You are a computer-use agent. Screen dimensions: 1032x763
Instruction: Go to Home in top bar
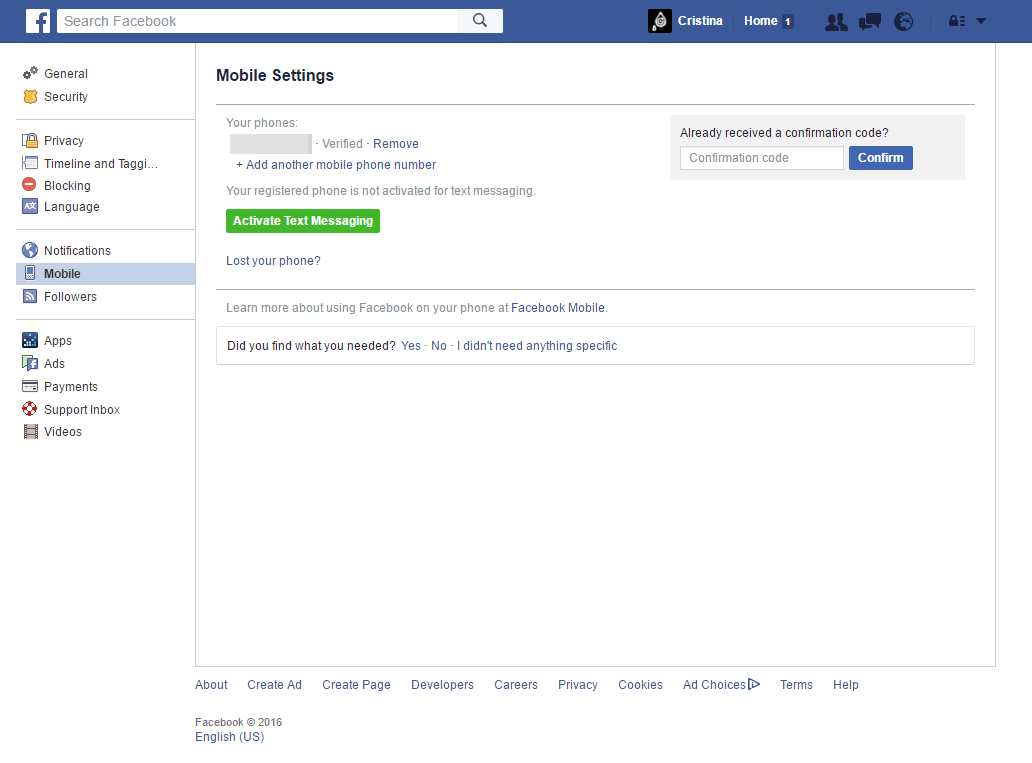(761, 21)
